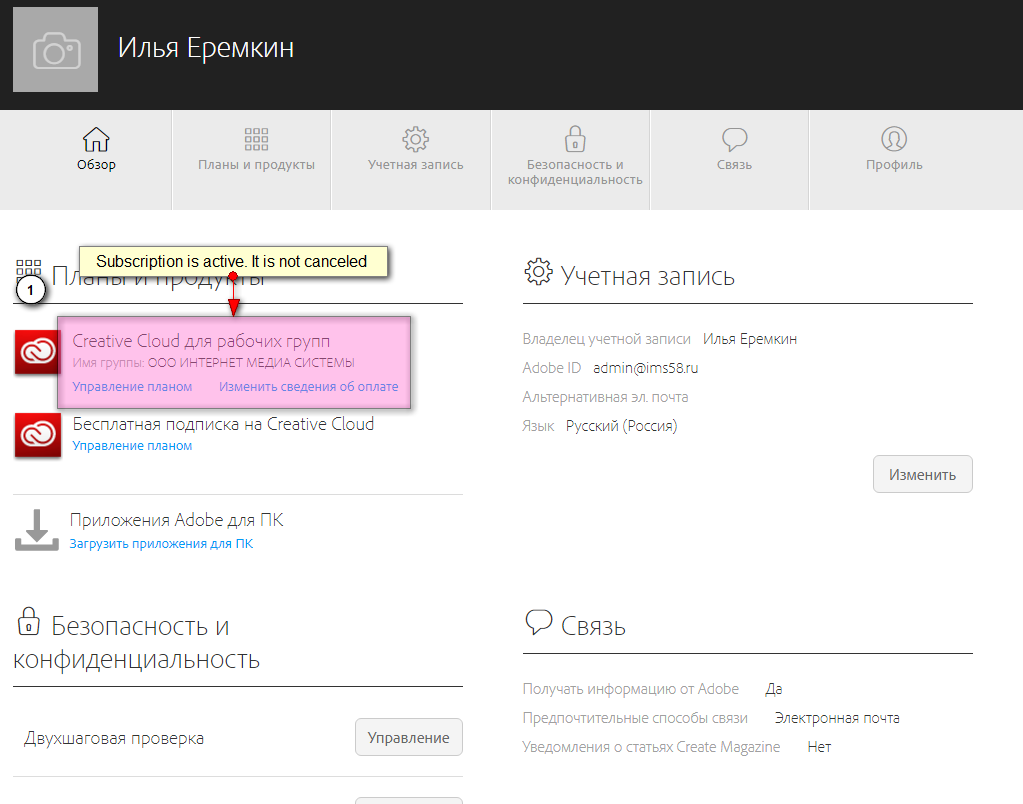Click the download apps arrow icon
This screenshot has height=804, width=1023.
pyautogui.click(x=36, y=530)
